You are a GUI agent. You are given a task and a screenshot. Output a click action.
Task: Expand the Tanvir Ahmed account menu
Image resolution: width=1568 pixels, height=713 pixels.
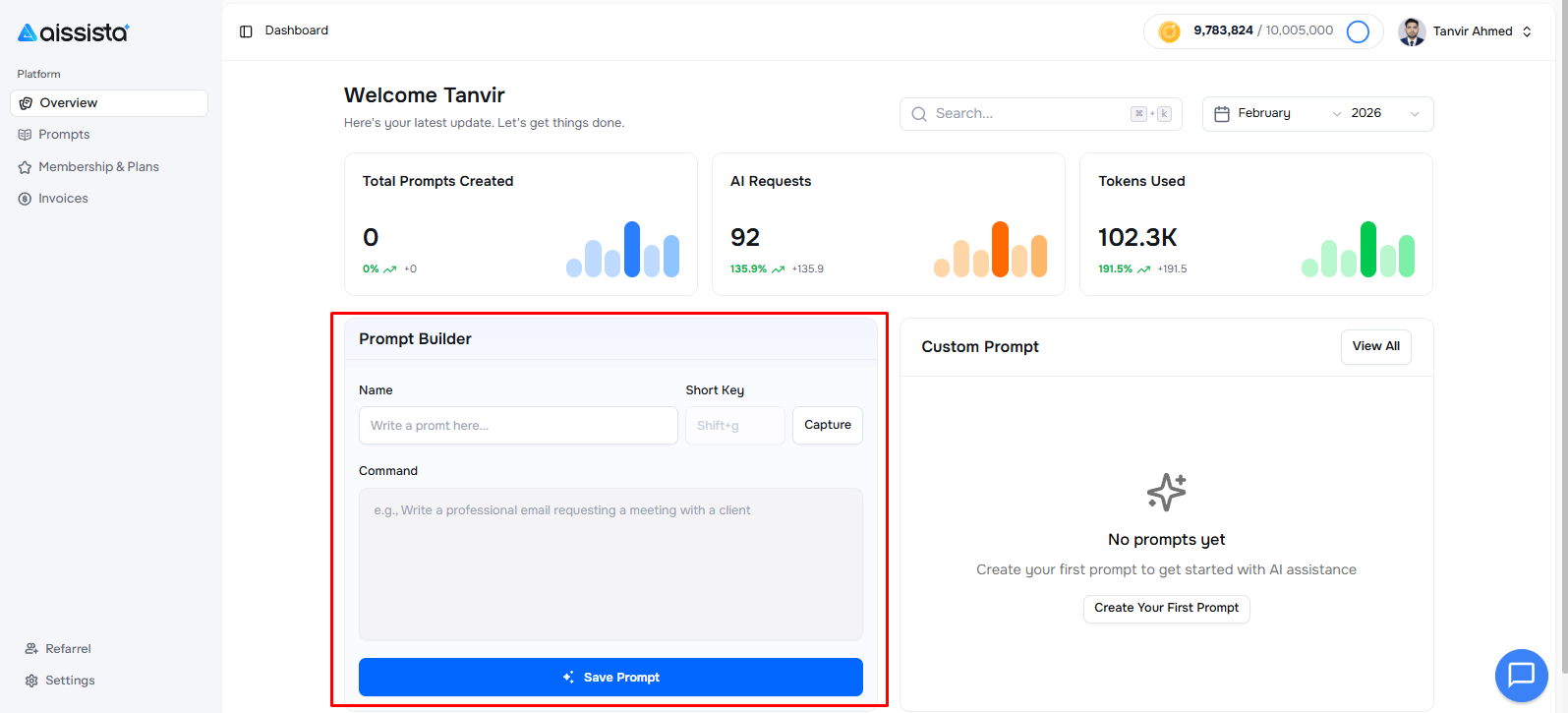(x=1527, y=31)
